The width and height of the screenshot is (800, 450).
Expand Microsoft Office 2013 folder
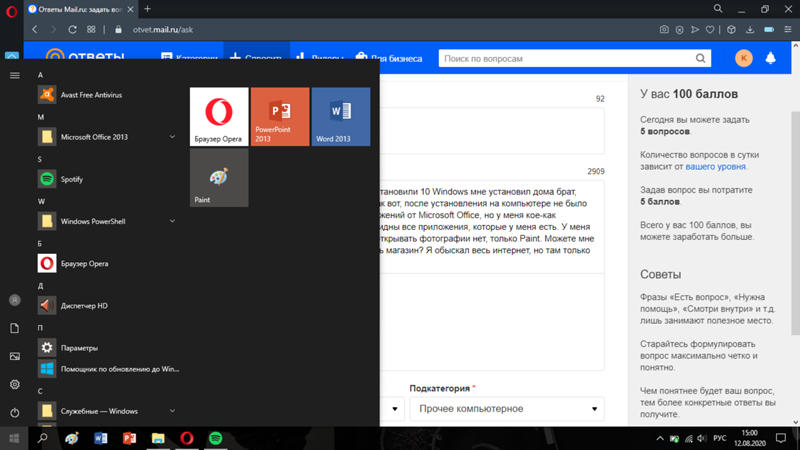click(x=107, y=137)
